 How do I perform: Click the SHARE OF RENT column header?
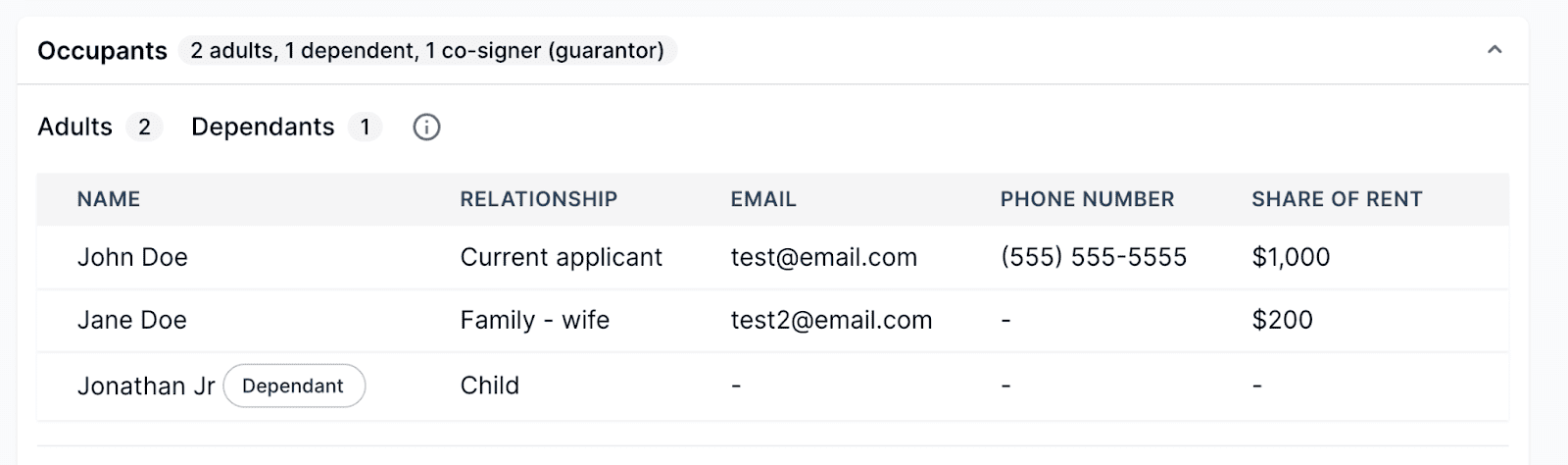coord(1337,199)
